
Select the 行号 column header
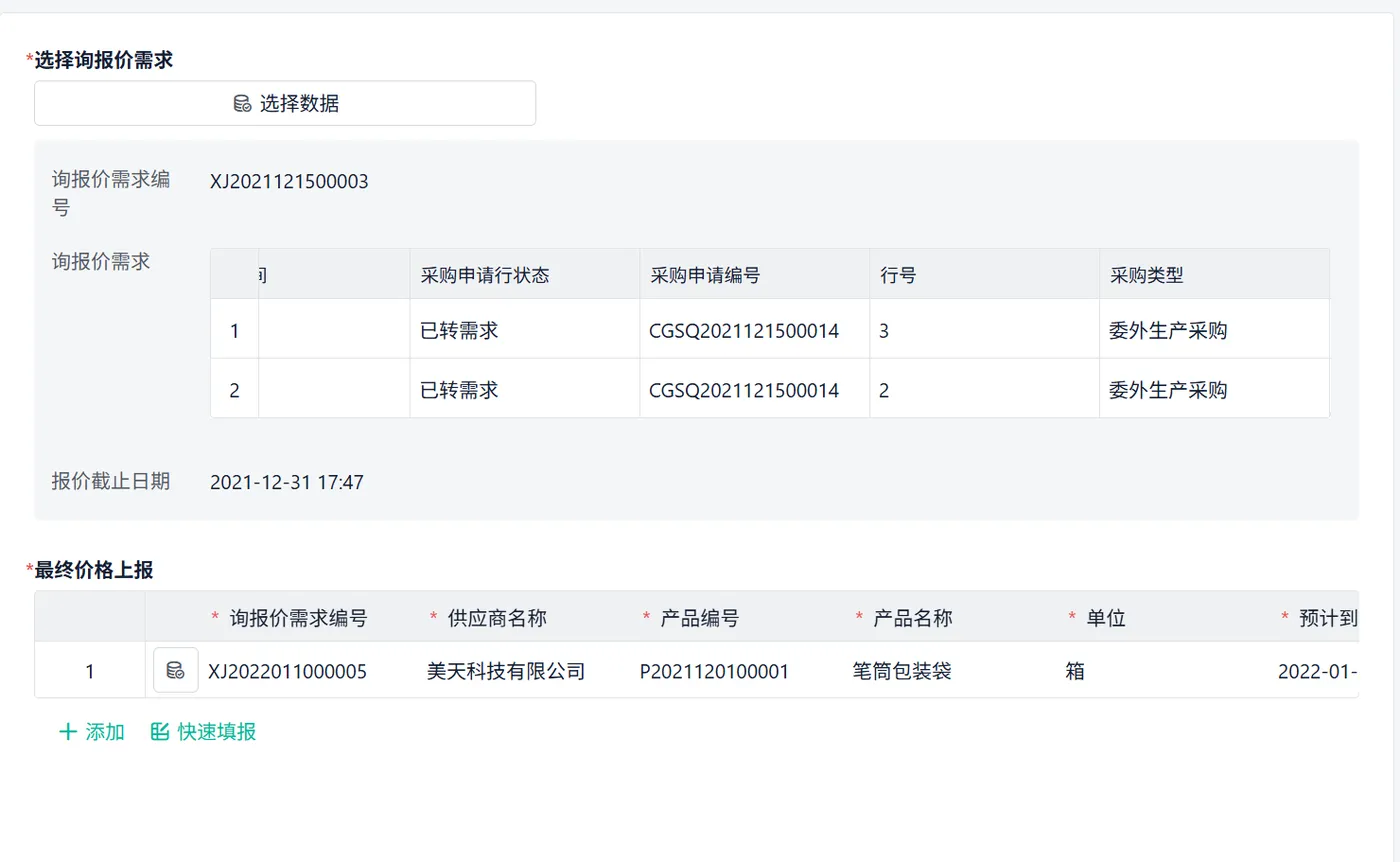(898, 276)
